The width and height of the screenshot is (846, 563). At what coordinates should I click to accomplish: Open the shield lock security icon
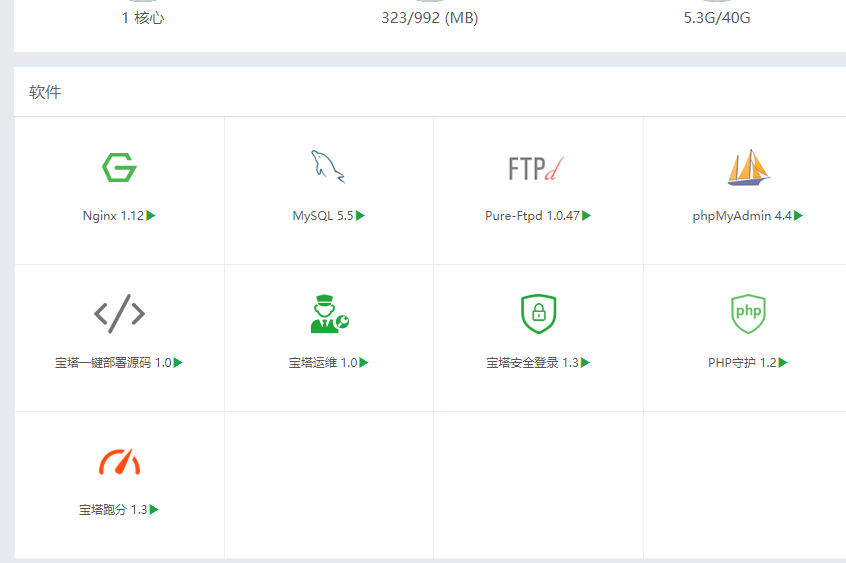tap(538, 314)
